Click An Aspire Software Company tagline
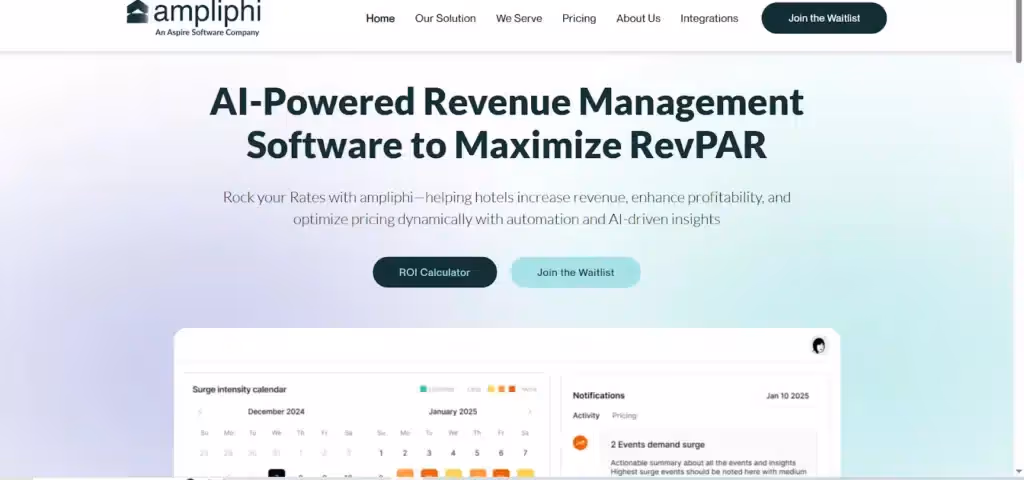 [x=207, y=32]
